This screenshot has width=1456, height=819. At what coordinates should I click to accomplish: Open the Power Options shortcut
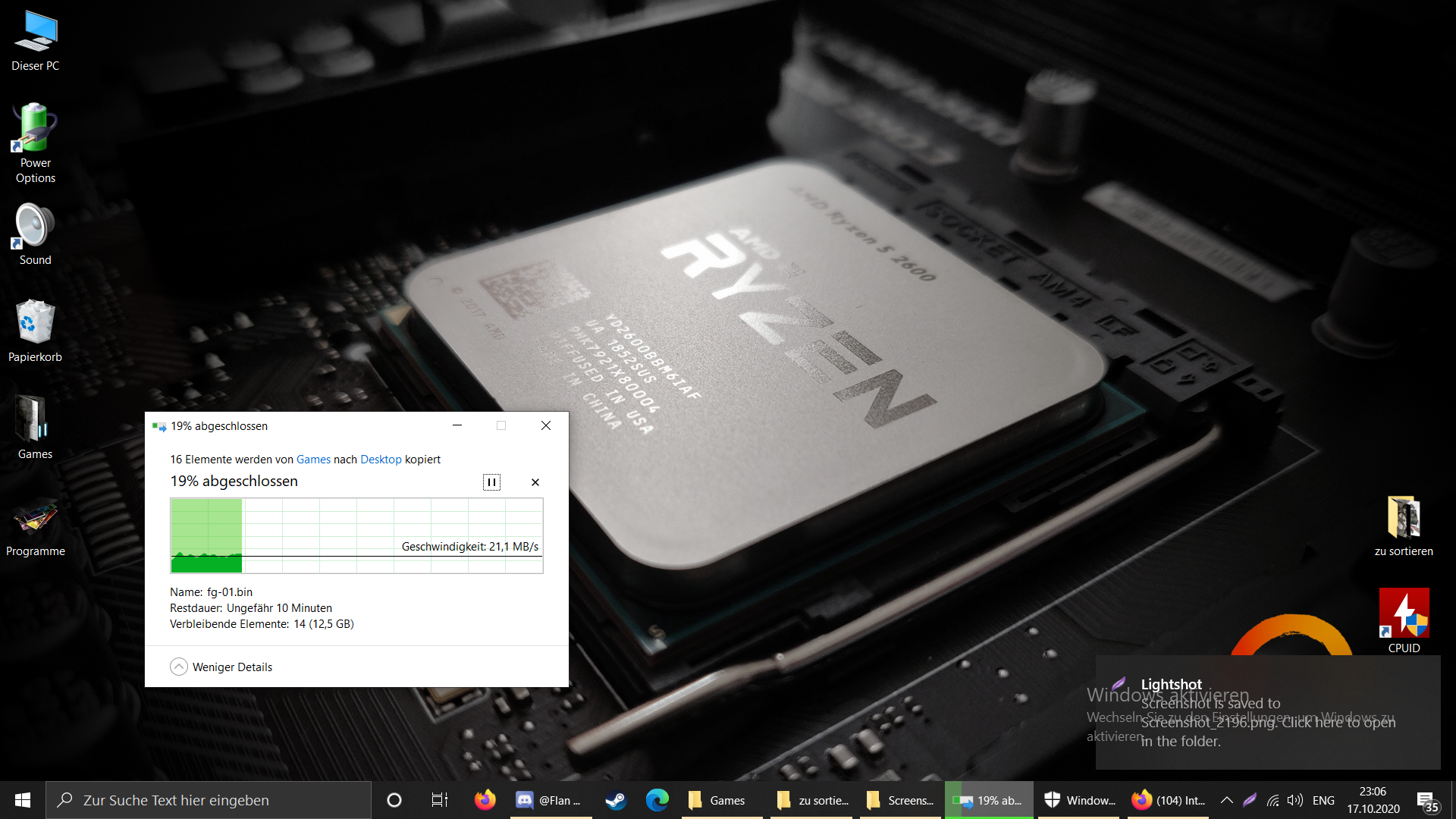coord(35,143)
